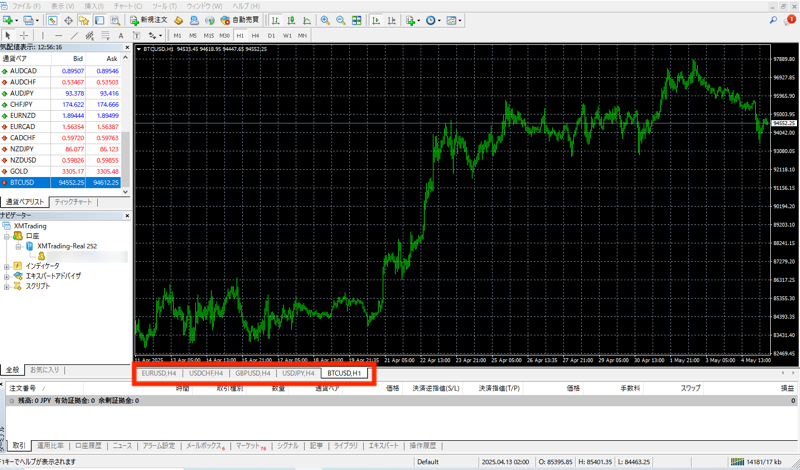Select the trendline drawing tool
800x470 pixels.
74,35
